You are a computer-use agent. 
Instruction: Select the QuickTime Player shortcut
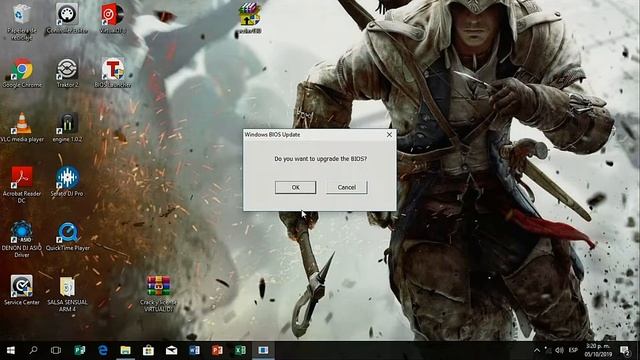pos(68,236)
